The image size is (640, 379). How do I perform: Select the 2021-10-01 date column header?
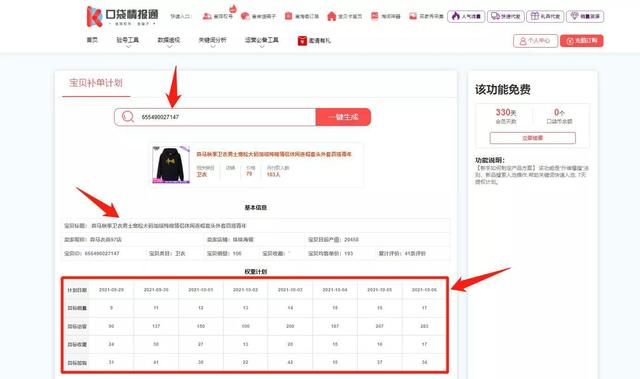(x=200, y=290)
